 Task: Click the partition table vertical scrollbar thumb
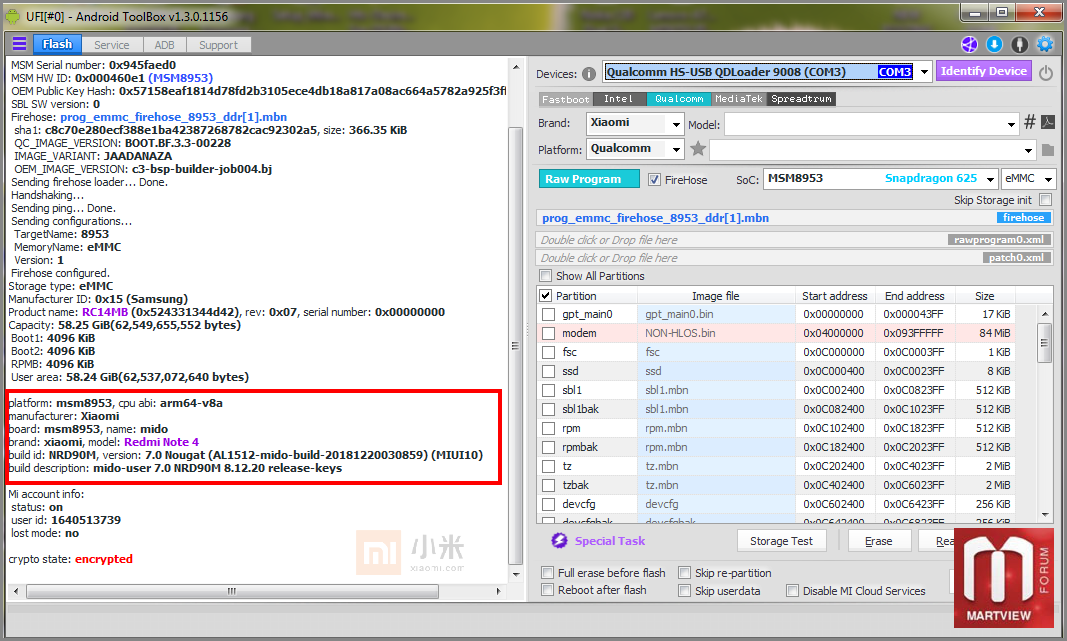click(x=1045, y=344)
